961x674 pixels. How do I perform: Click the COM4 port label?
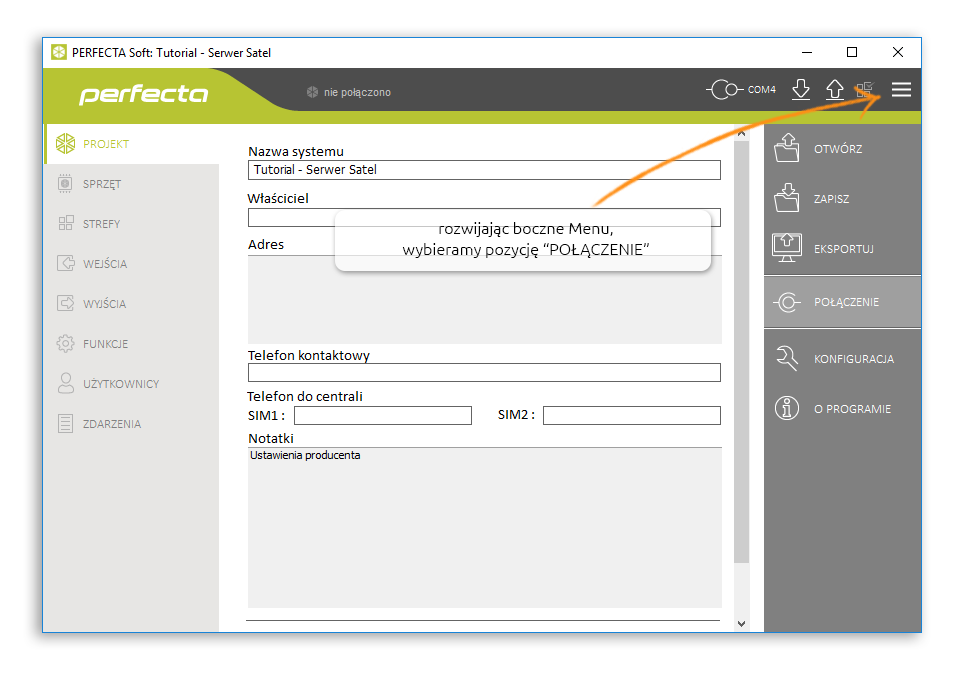[x=762, y=89]
